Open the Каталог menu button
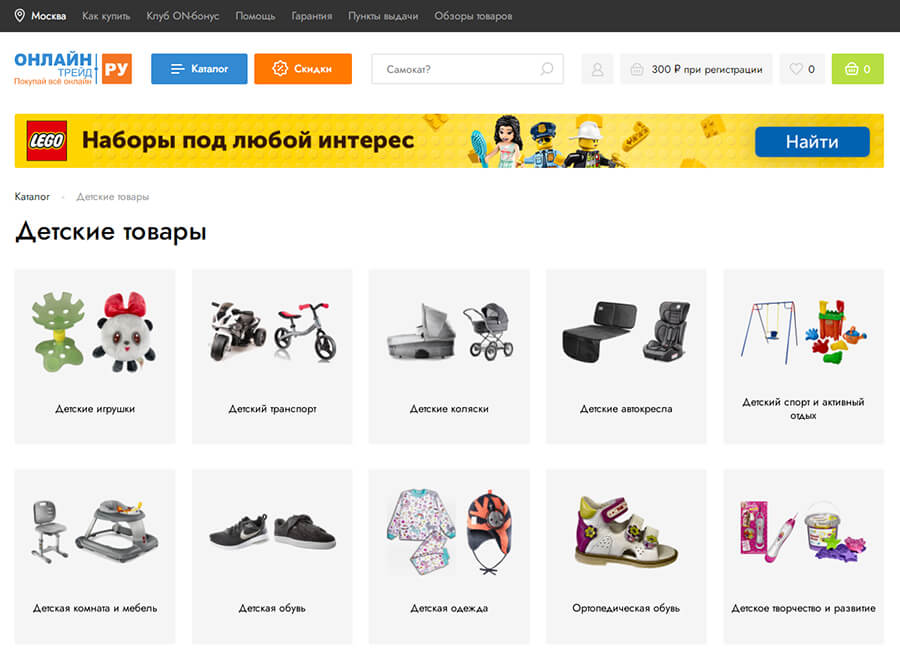The height and width of the screenshot is (657, 900). (x=199, y=69)
